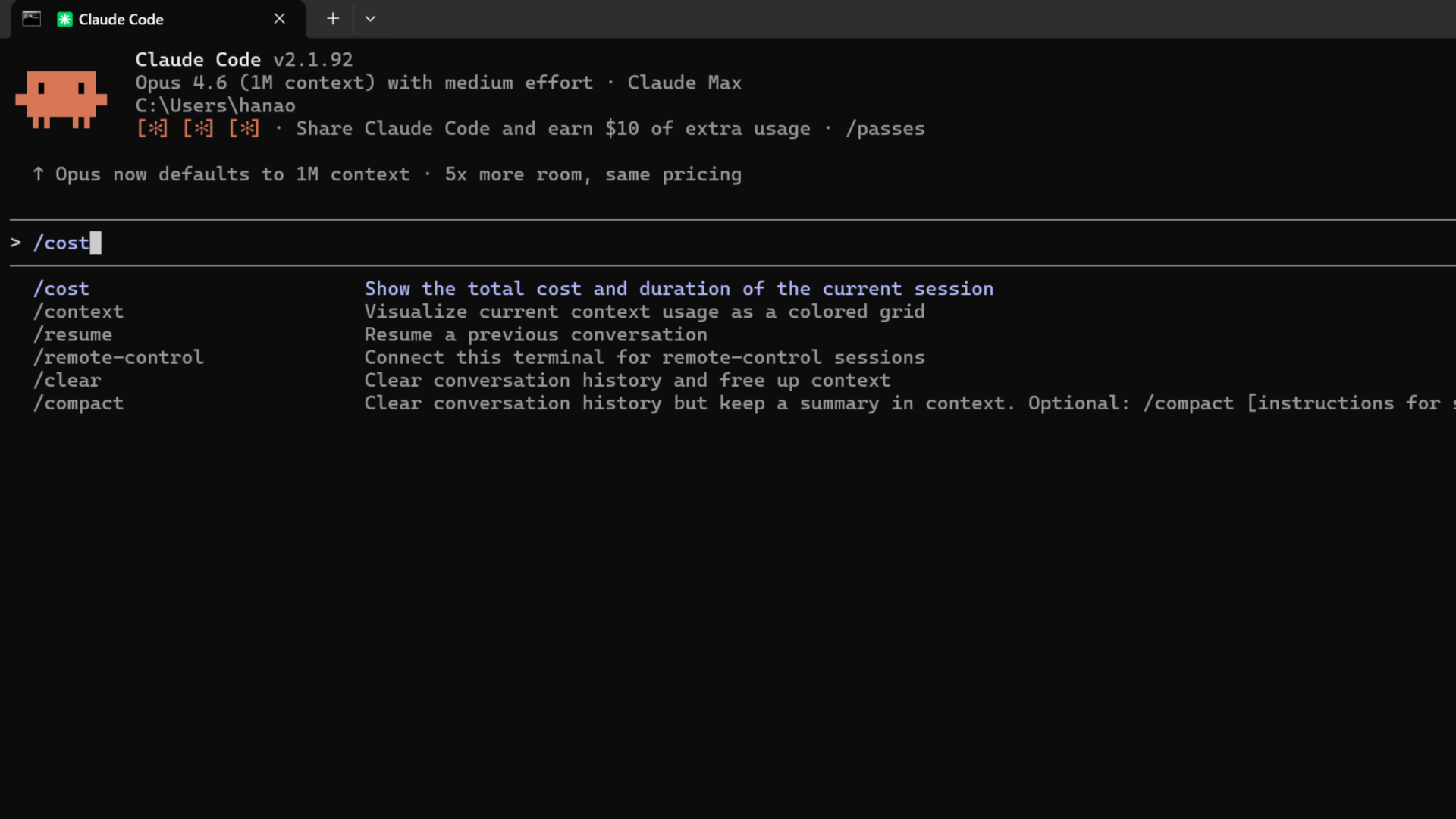Image resolution: width=1456 pixels, height=819 pixels.
Task: Click the second orange pass ticket icon
Action: (198, 129)
